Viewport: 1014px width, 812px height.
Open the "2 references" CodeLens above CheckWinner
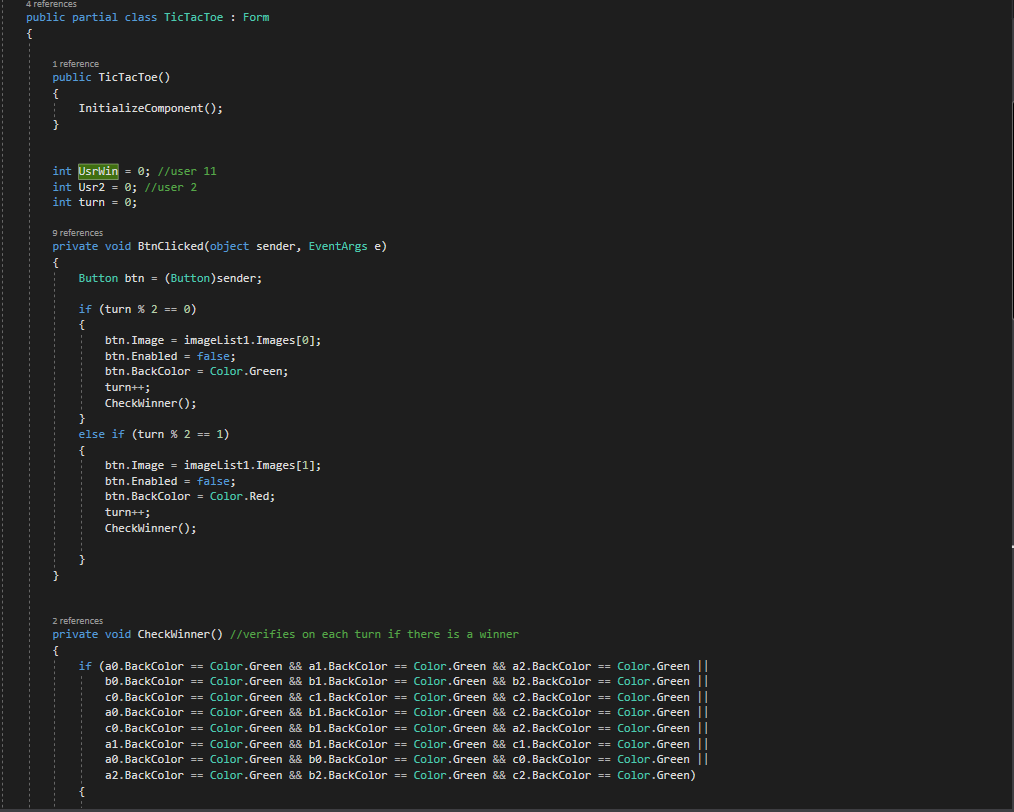78,621
